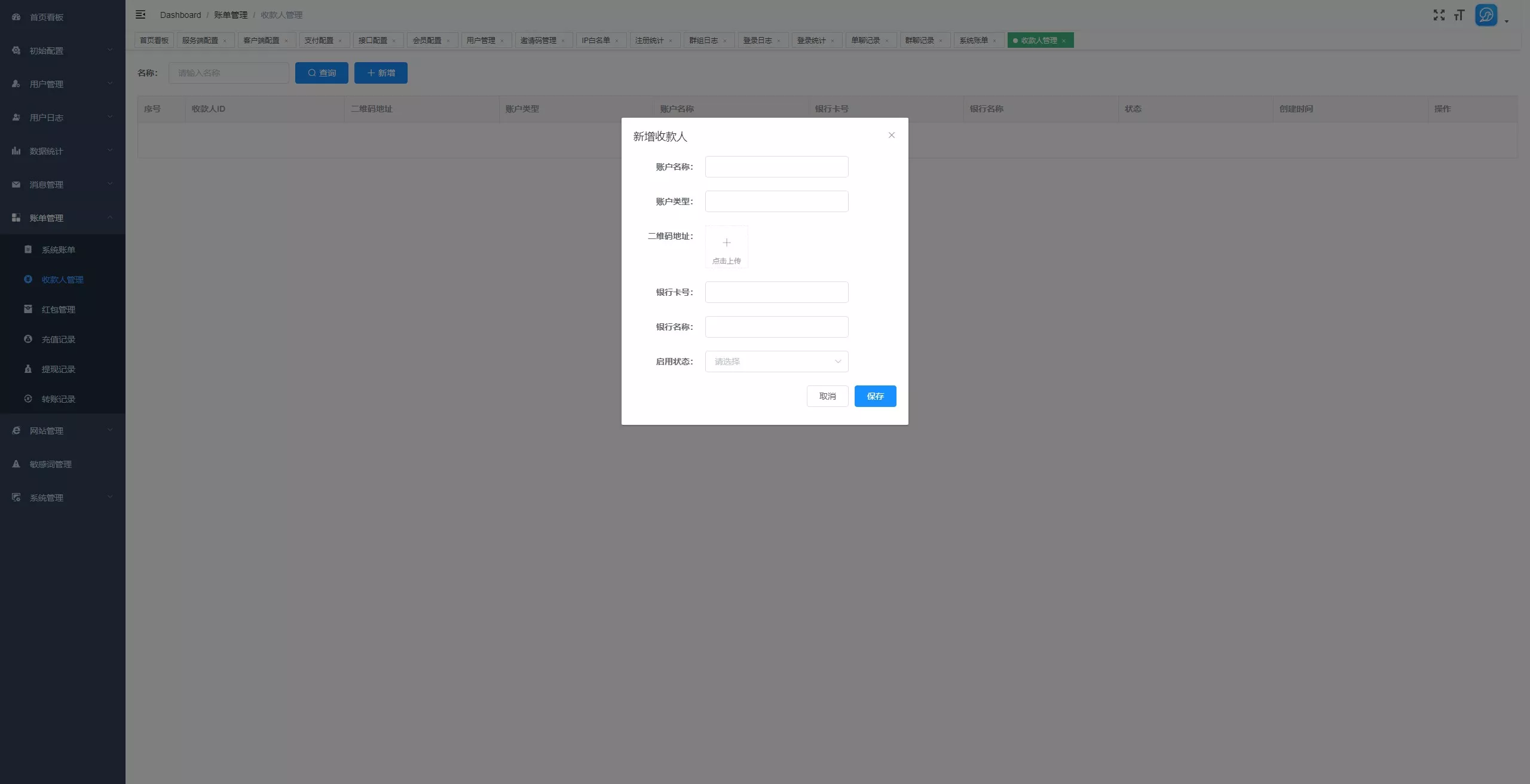Open the 启用状态 dropdown

coord(776,362)
